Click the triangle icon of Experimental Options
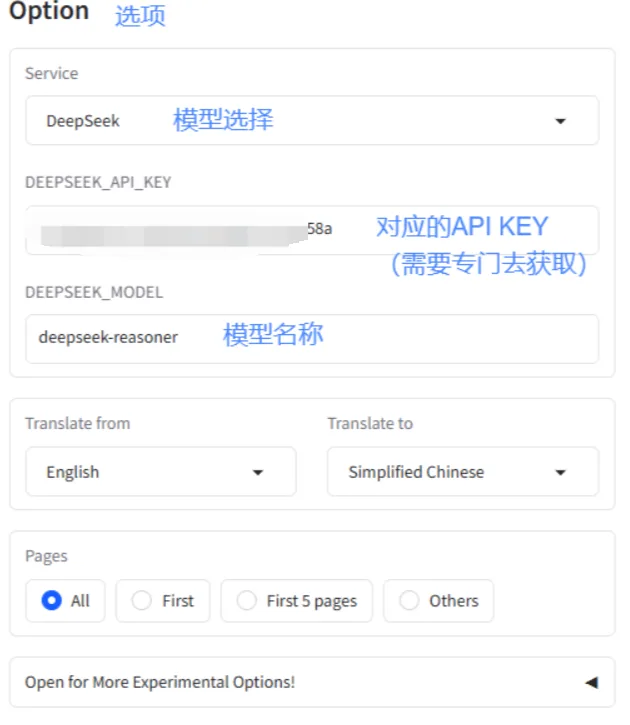 pos(592,682)
